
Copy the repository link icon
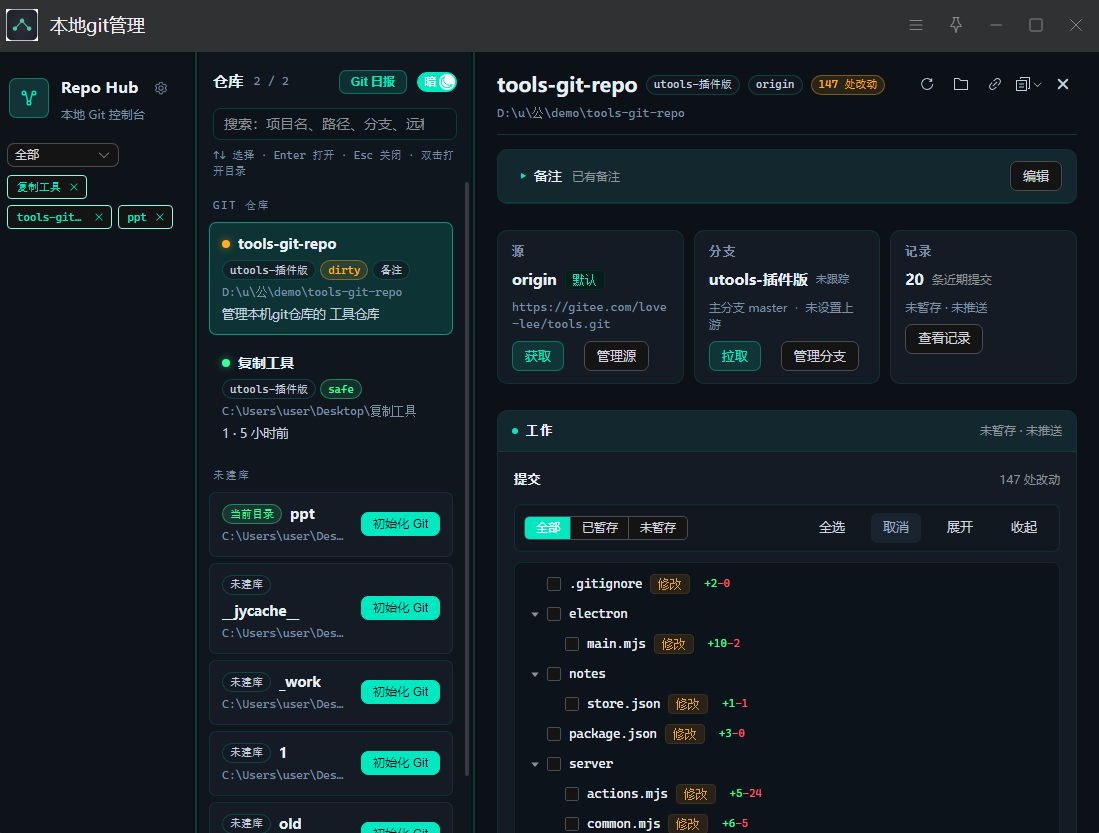[995, 84]
